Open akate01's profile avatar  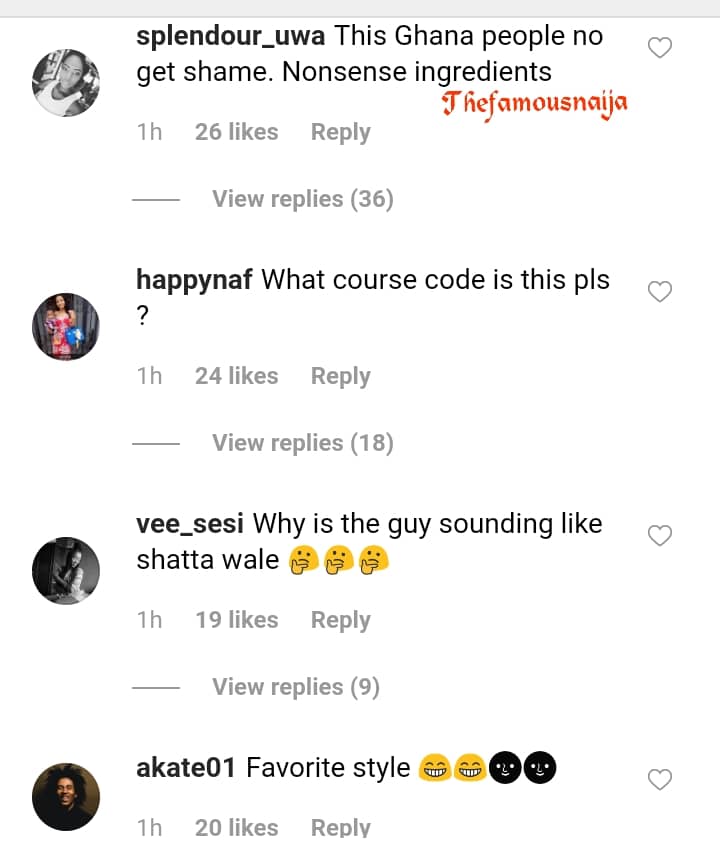[x=66, y=797]
